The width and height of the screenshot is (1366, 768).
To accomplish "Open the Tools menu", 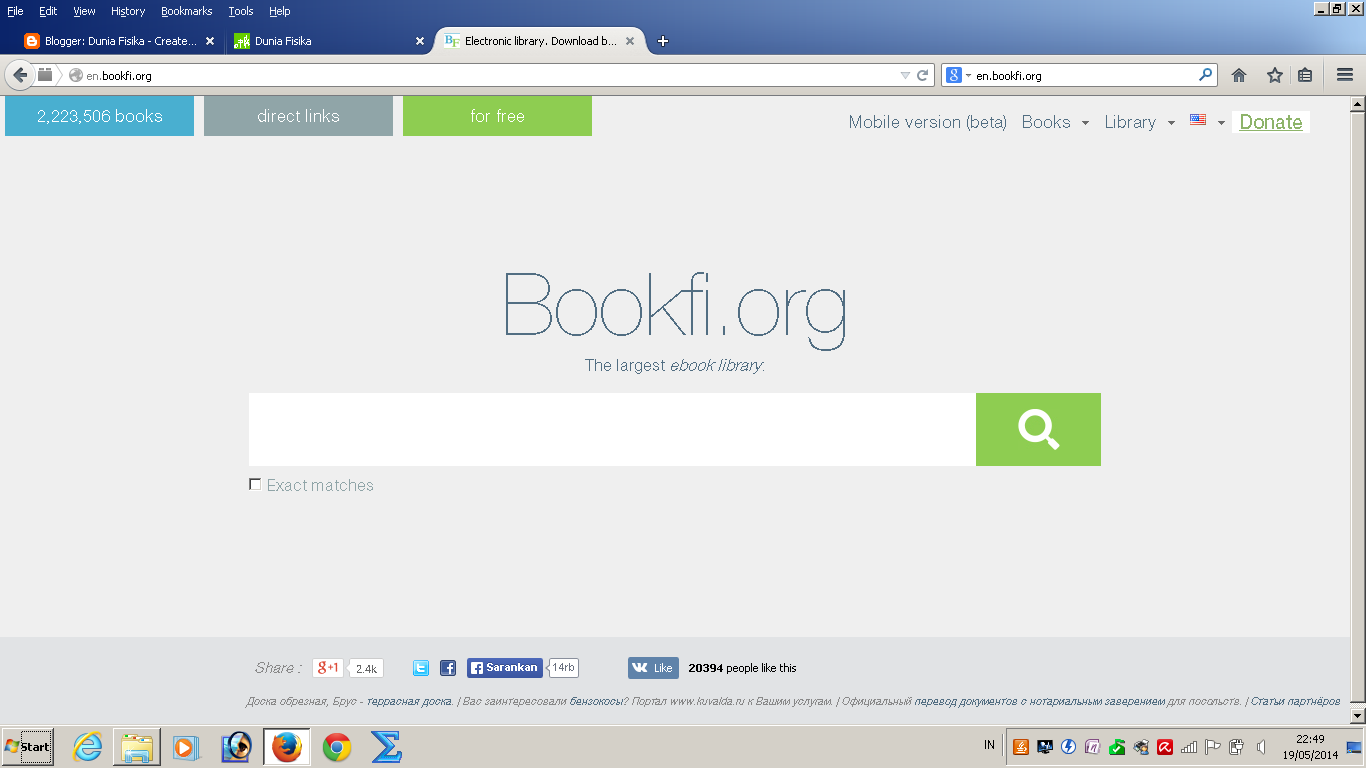I will pyautogui.click(x=240, y=11).
